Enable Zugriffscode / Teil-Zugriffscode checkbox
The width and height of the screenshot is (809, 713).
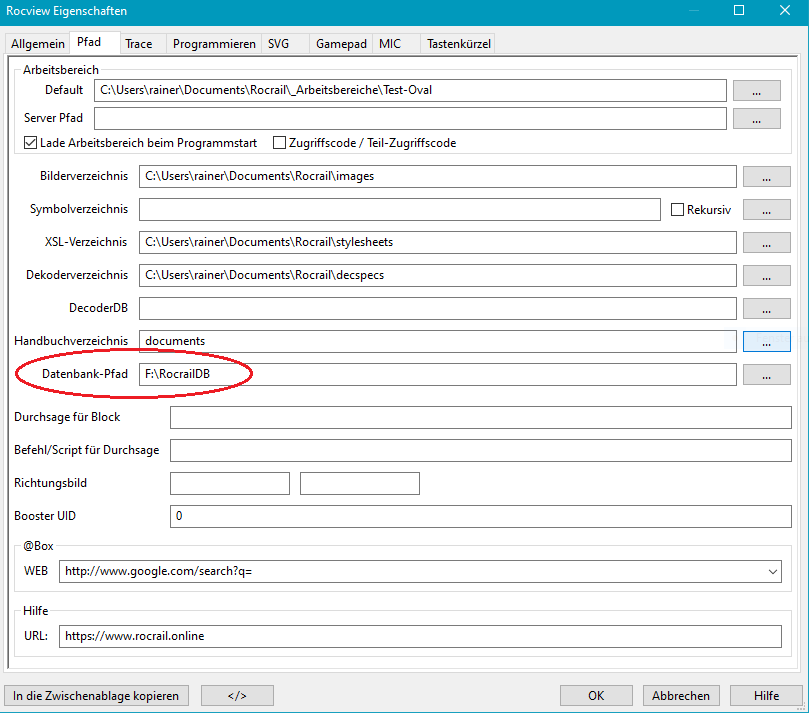pyautogui.click(x=280, y=143)
